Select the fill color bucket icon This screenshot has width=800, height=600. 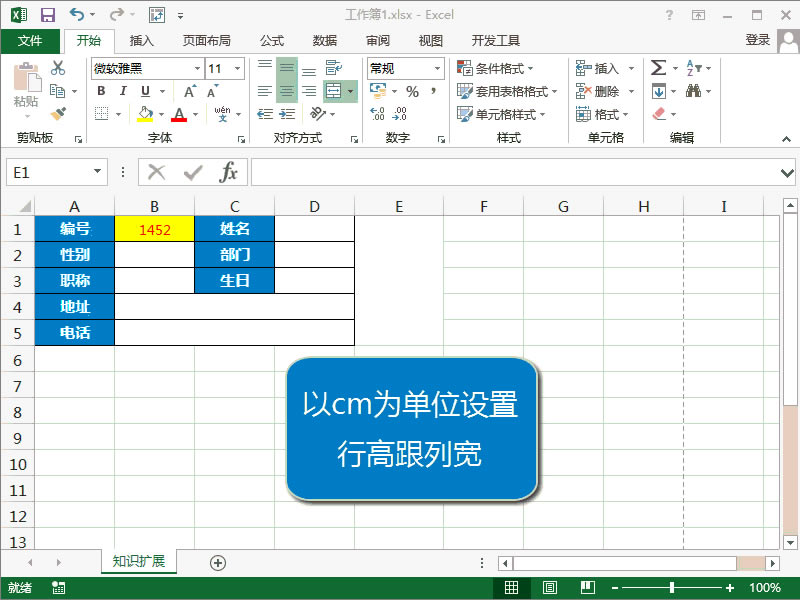143,112
